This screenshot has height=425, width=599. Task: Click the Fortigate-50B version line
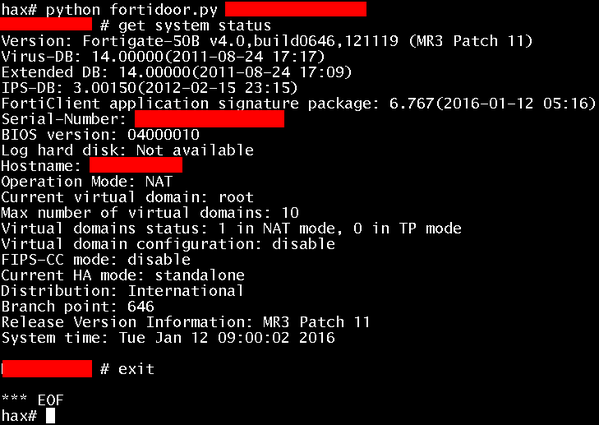[x=267, y=41]
